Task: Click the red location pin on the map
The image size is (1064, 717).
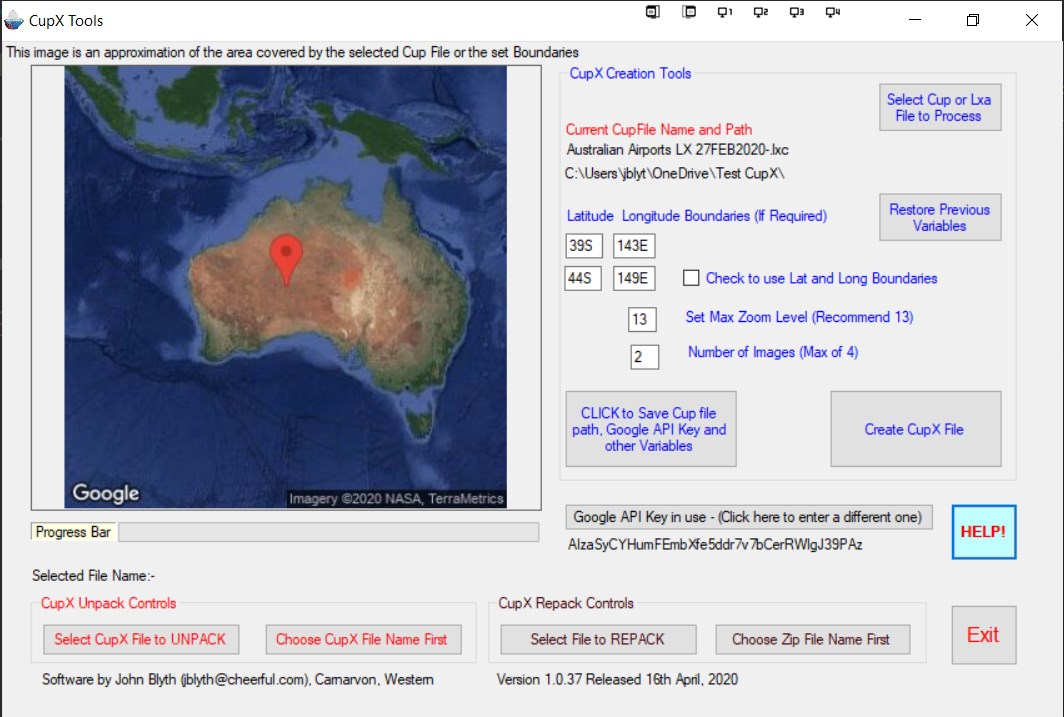Action: [x=286, y=259]
